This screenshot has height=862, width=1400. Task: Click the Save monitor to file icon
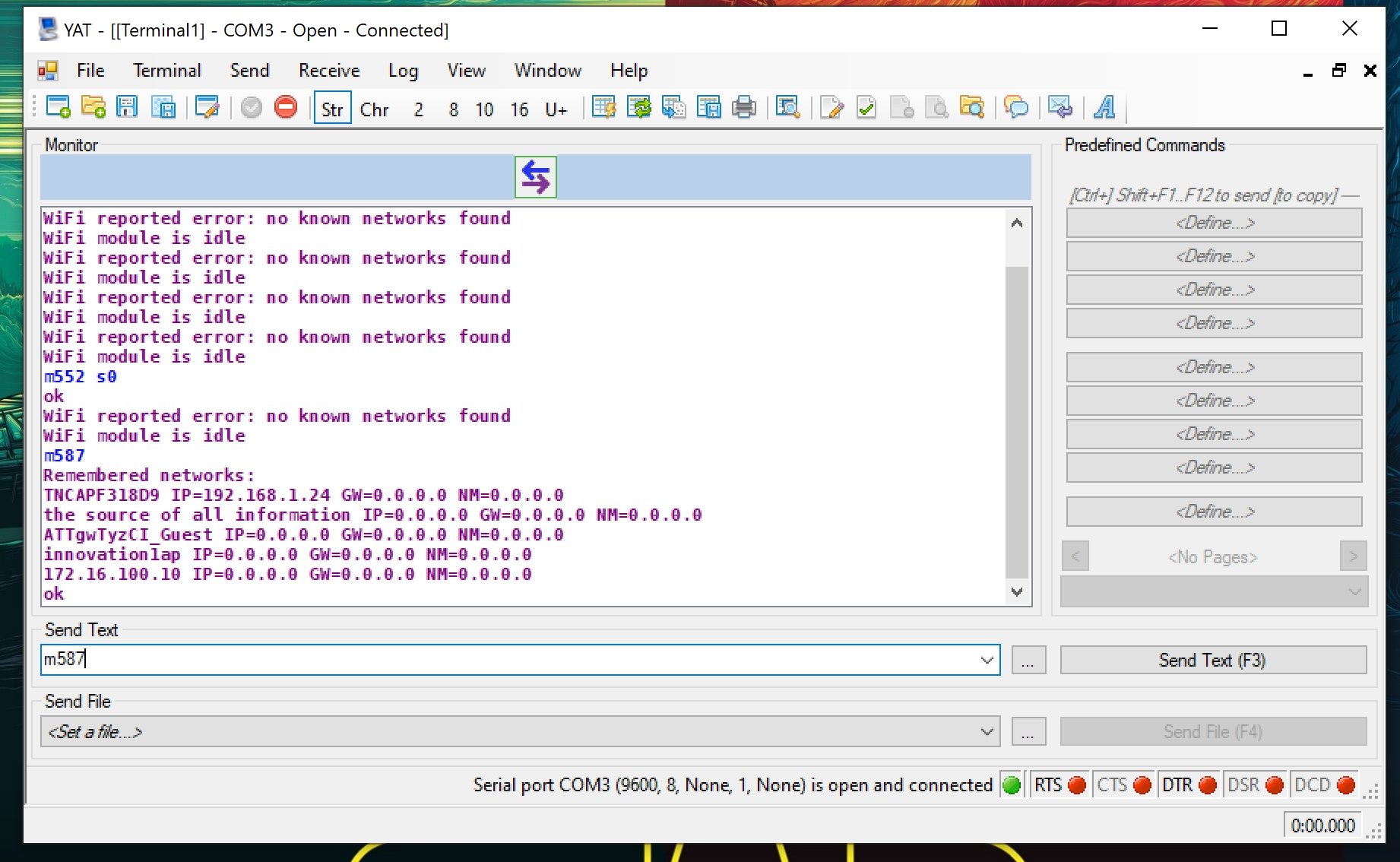[709, 108]
